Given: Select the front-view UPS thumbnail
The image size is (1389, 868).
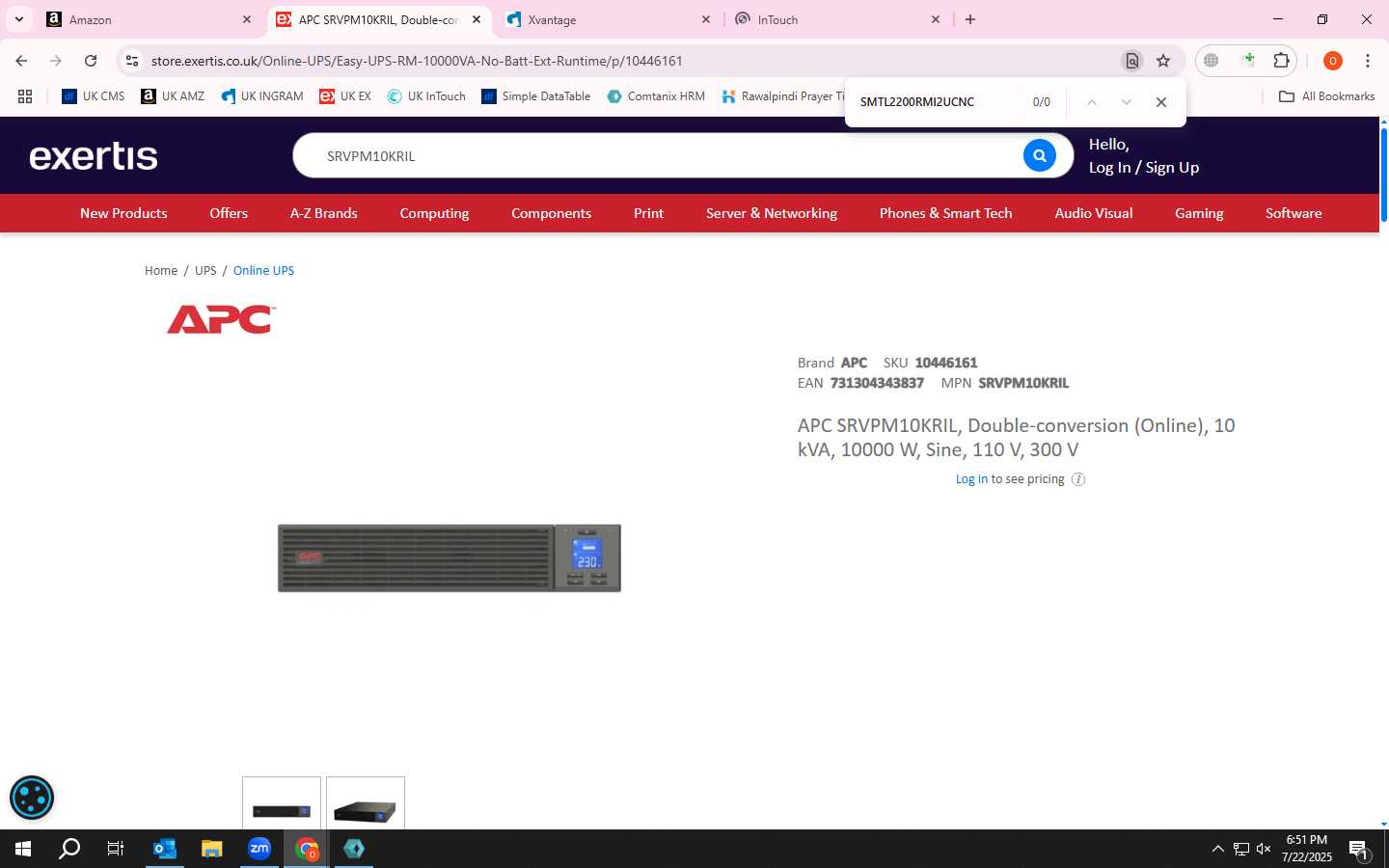Looking at the screenshot, I should (x=282, y=802).
